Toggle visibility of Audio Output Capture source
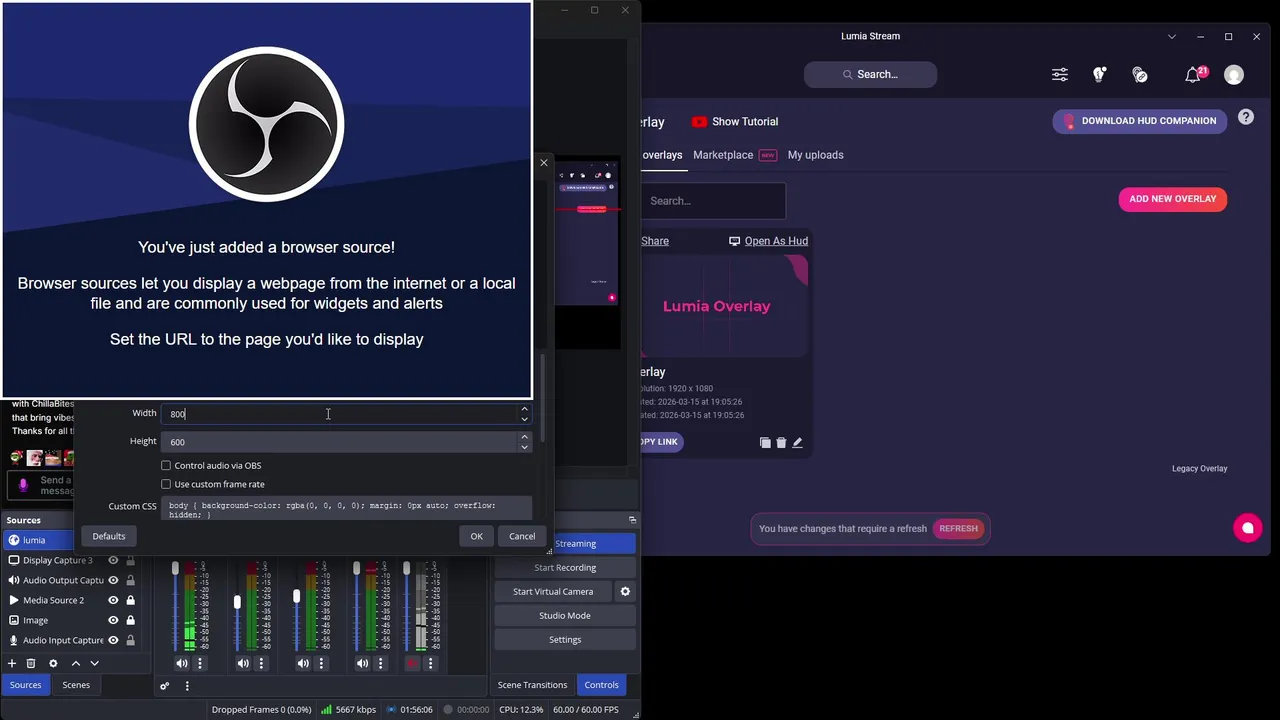Viewport: 1280px width, 720px height. (113, 581)
